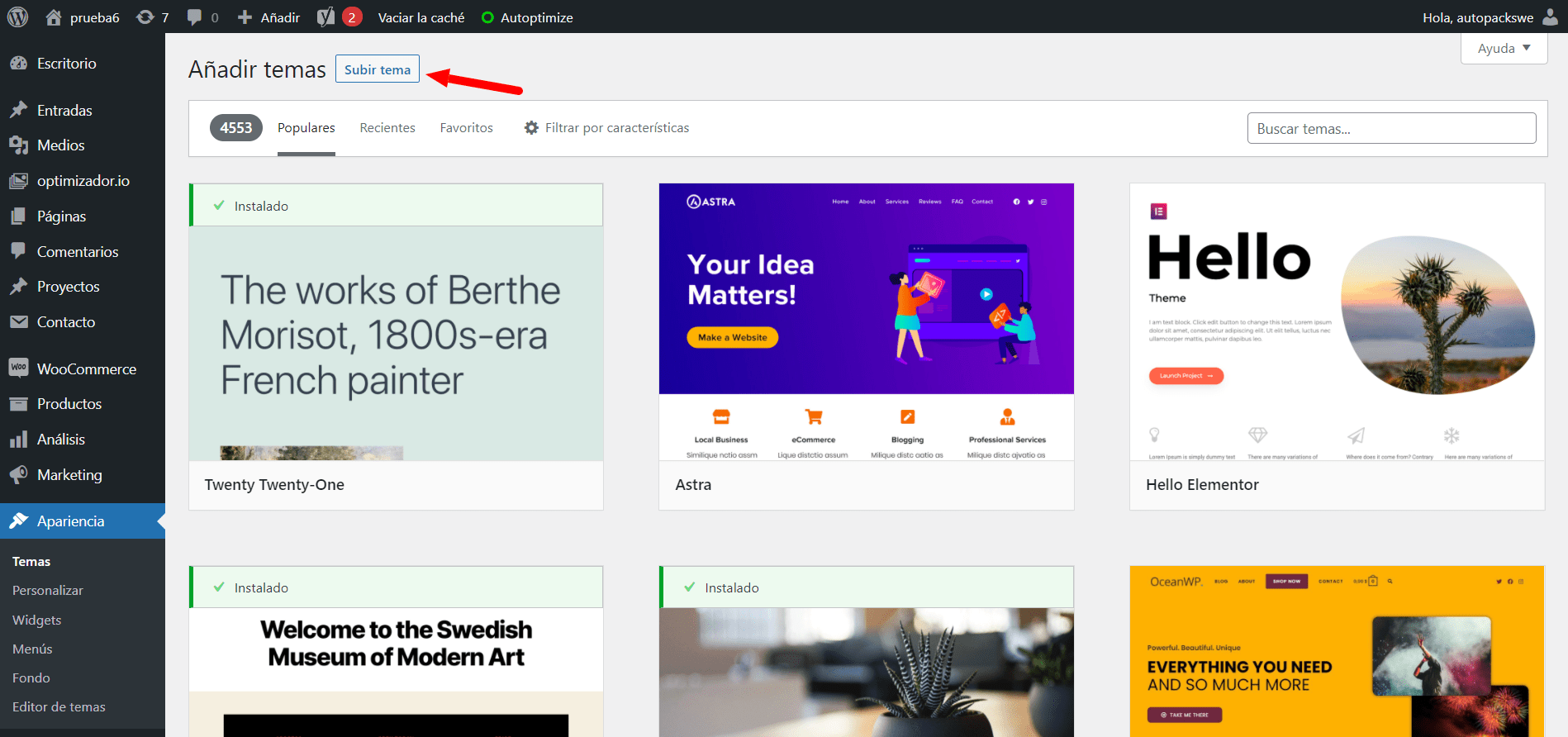
Task: Click the Medios media icon
Action: [18, 145]
